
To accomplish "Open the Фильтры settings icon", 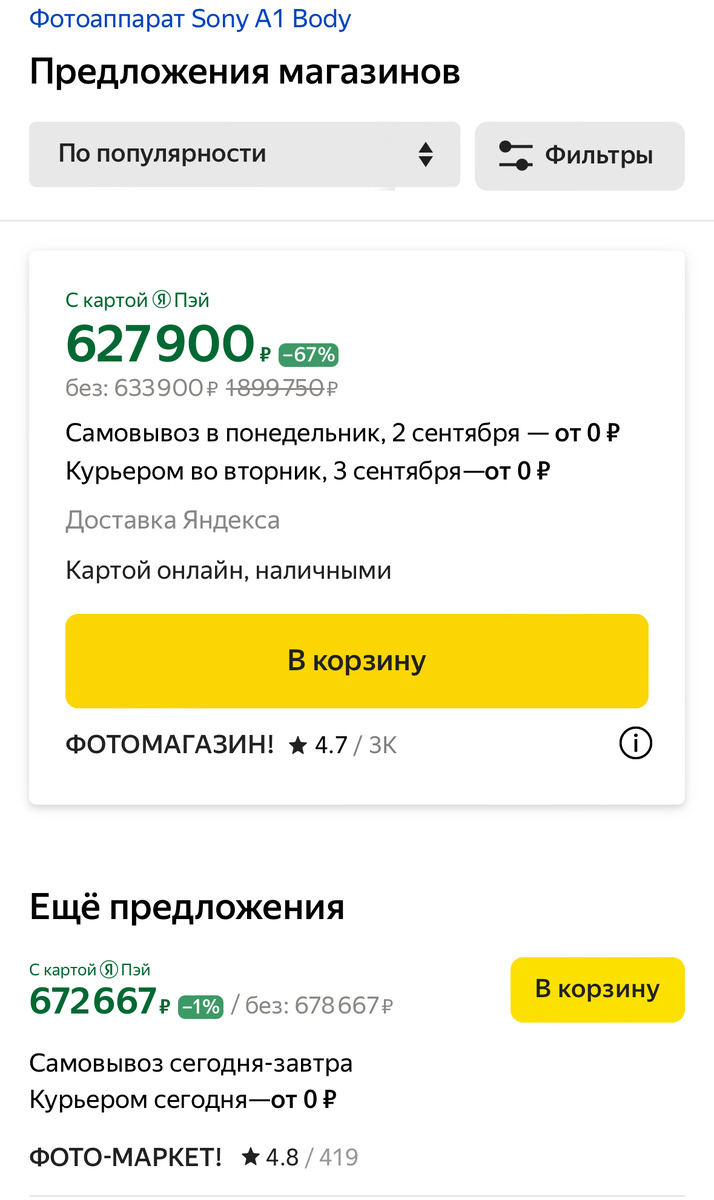I will [516, 155].
